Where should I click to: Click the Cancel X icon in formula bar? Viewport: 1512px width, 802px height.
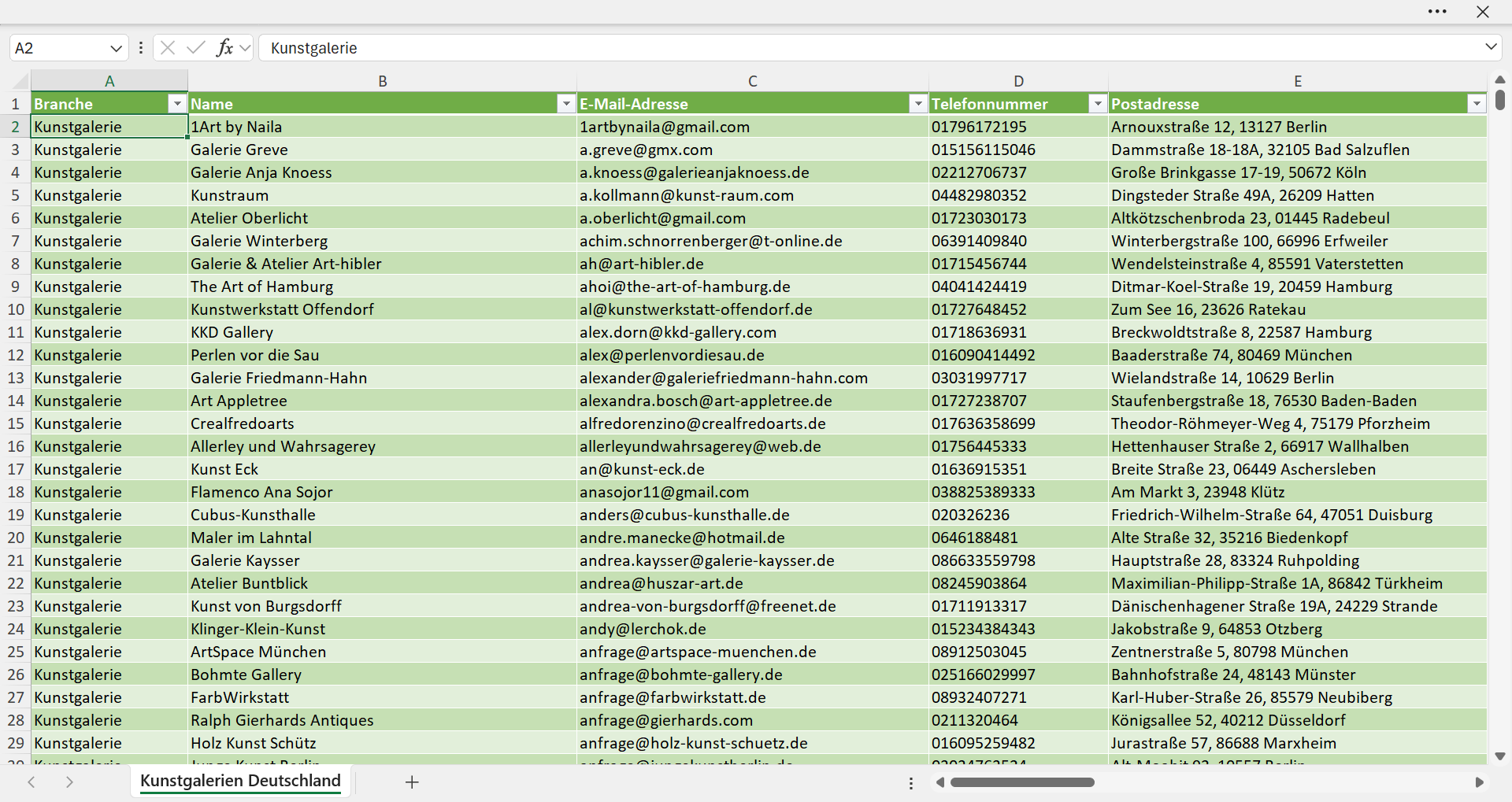point(168,48)
